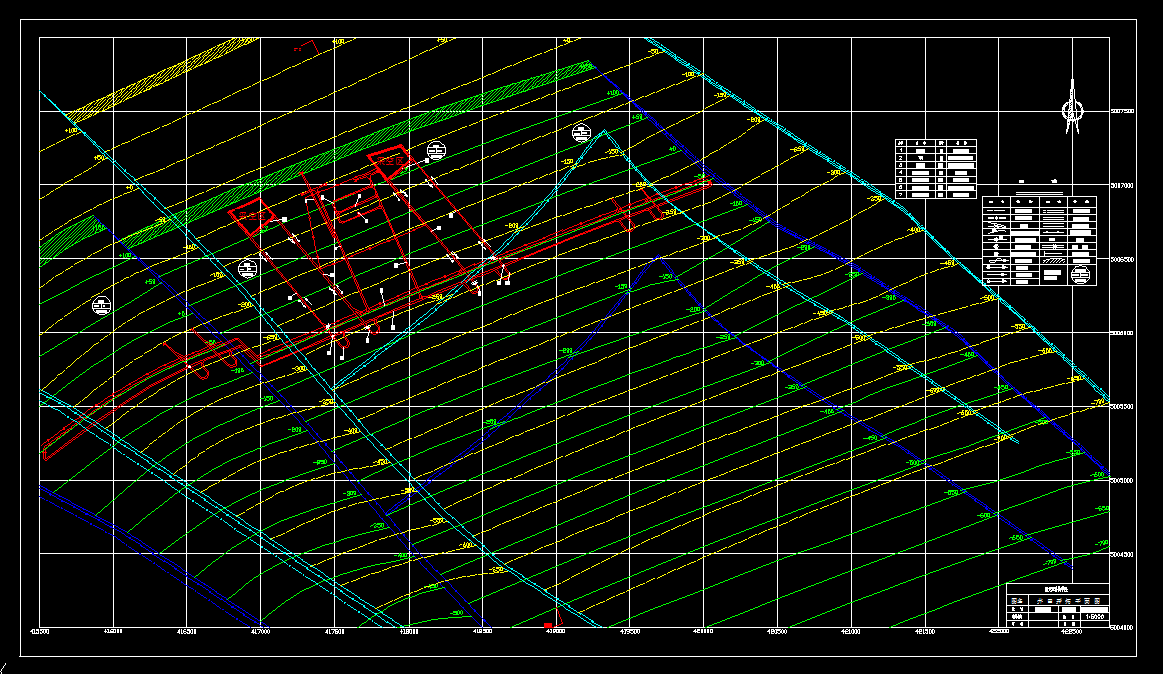The width and height of the screenshot is (1163, 674).
Task: Select the right red 采空区 goaf label
Action: point(392,161)
